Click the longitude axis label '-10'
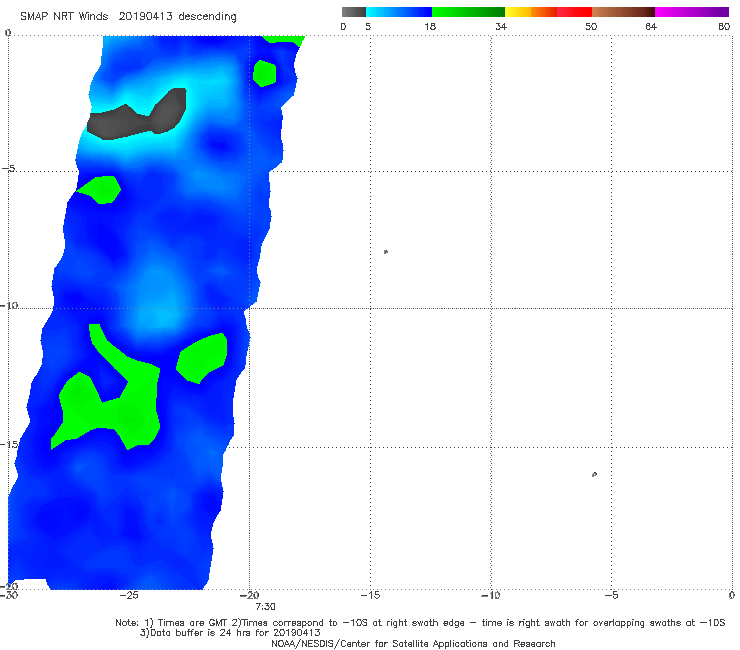The image size is (740, 650). point(490,595)
